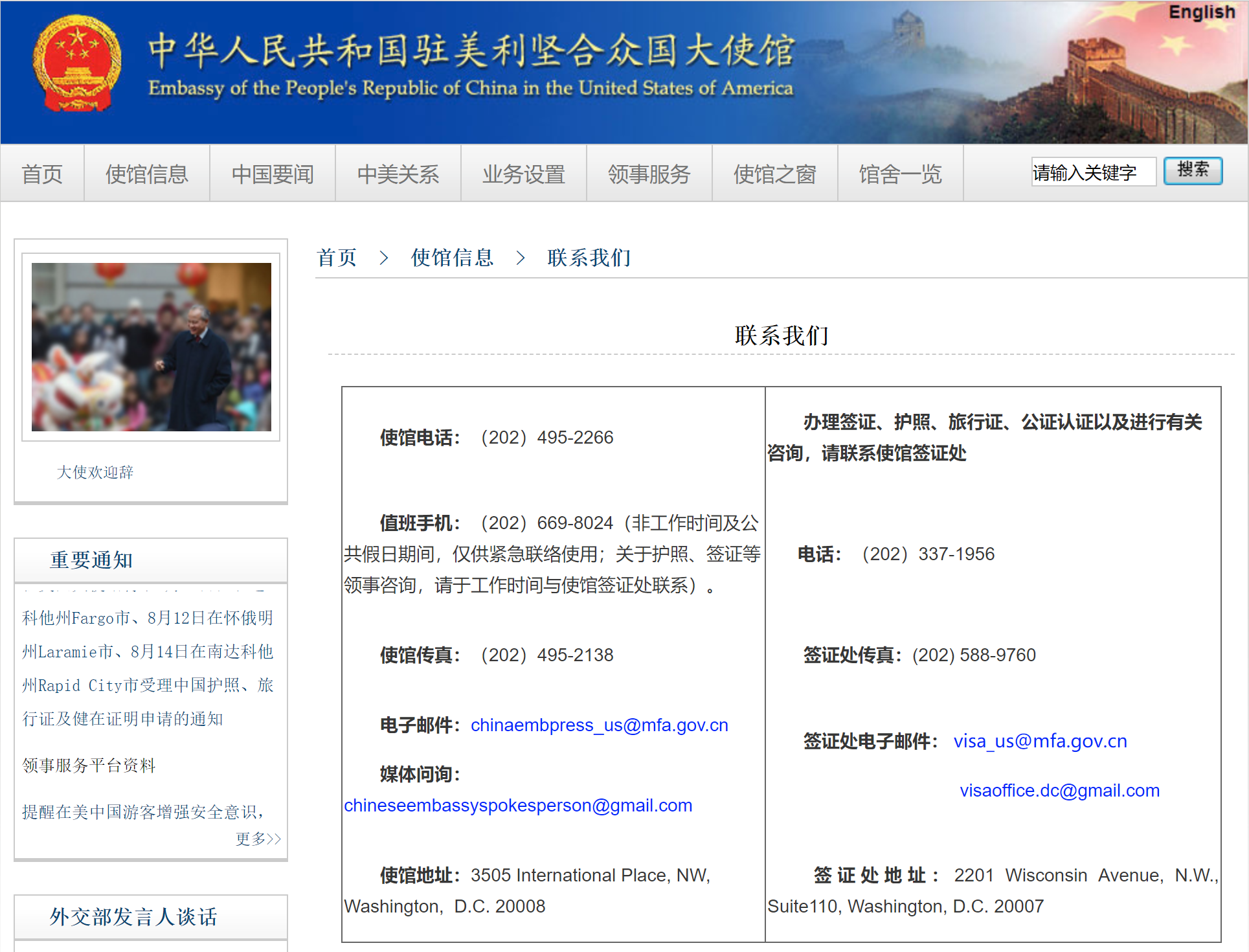The width and height of the screenshot is (1249, 952).
Task: Open 馆舍一览 navigation item
Action: coord(900,174)
